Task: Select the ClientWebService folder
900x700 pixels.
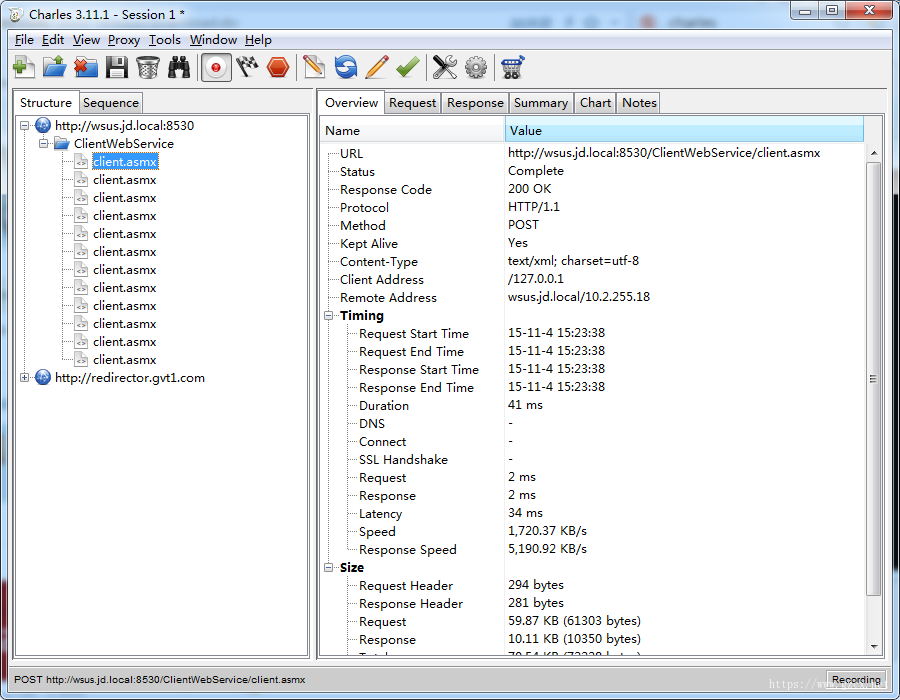Action: [x=123, y=143]
